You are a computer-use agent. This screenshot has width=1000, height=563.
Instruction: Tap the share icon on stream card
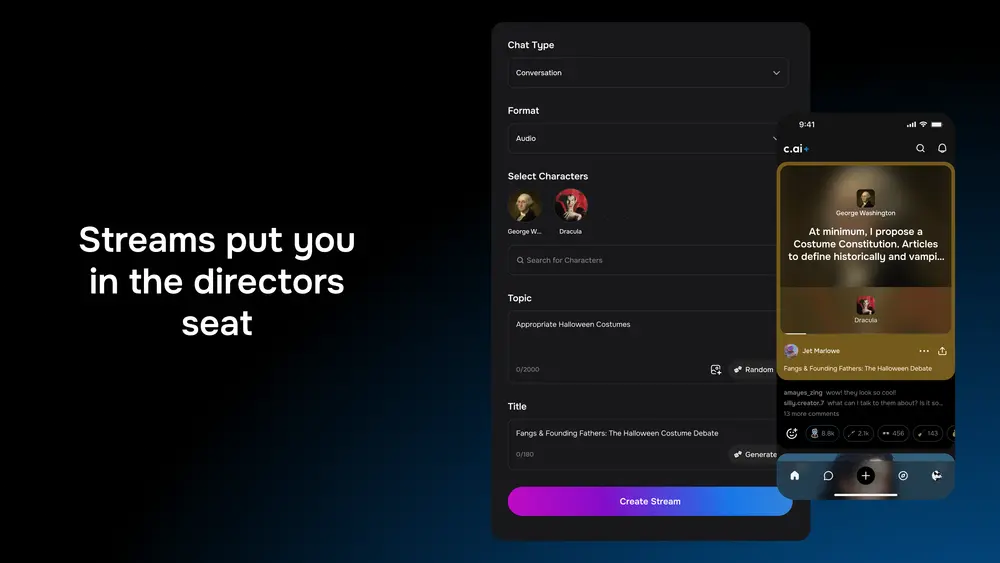point(942,351)
